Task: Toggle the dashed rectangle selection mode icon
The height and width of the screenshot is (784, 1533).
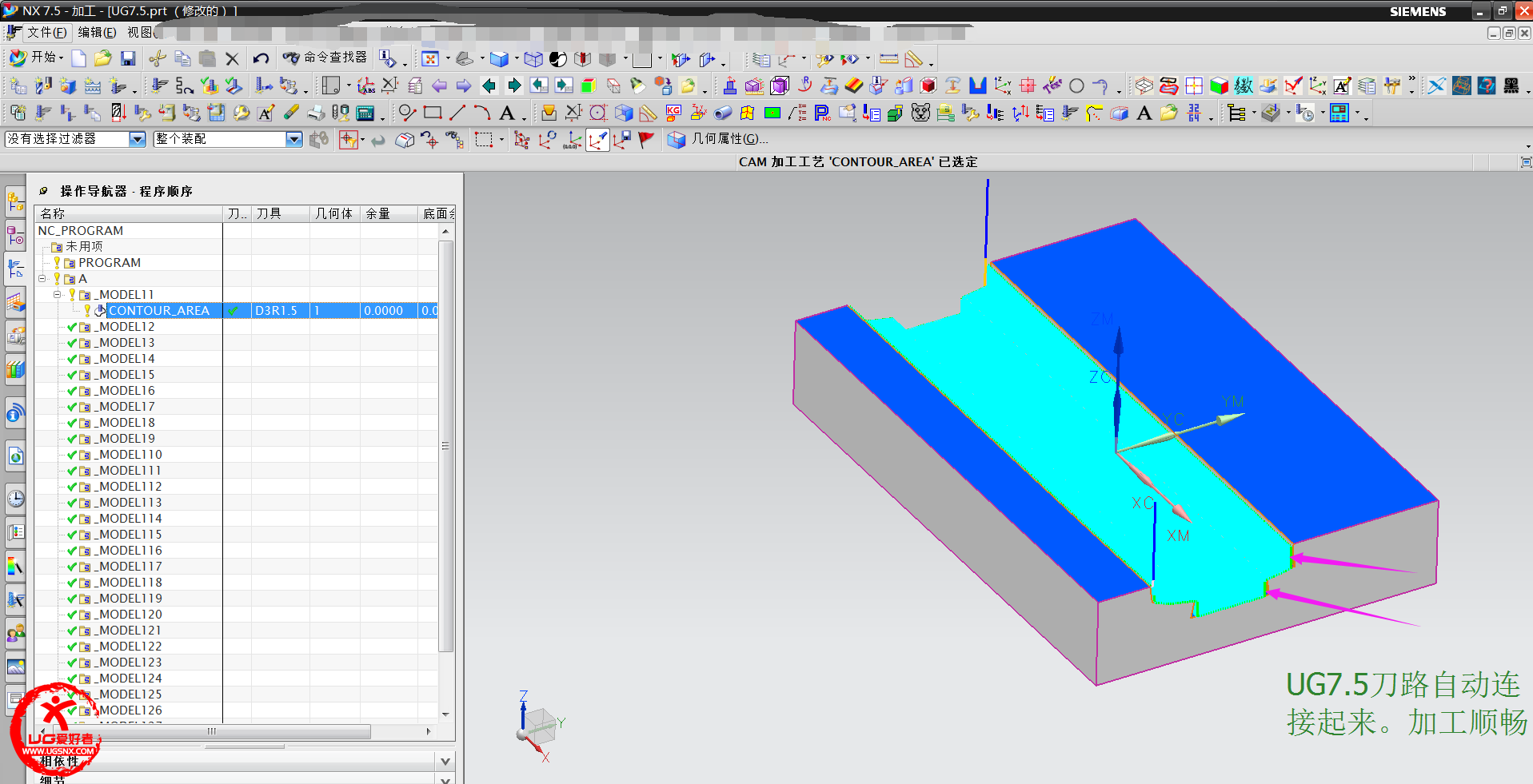Action: (x=483, y=140)
